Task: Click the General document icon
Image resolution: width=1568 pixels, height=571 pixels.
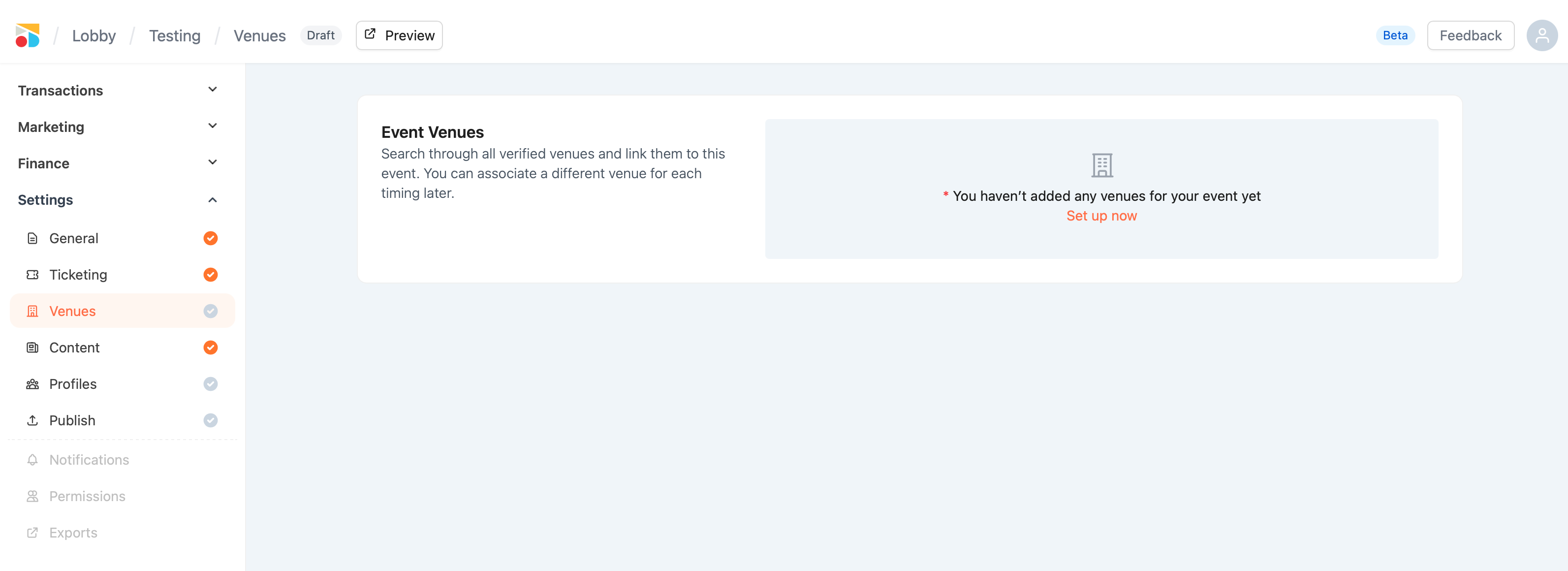Action: pyautogui.click(x=32, y=238)
